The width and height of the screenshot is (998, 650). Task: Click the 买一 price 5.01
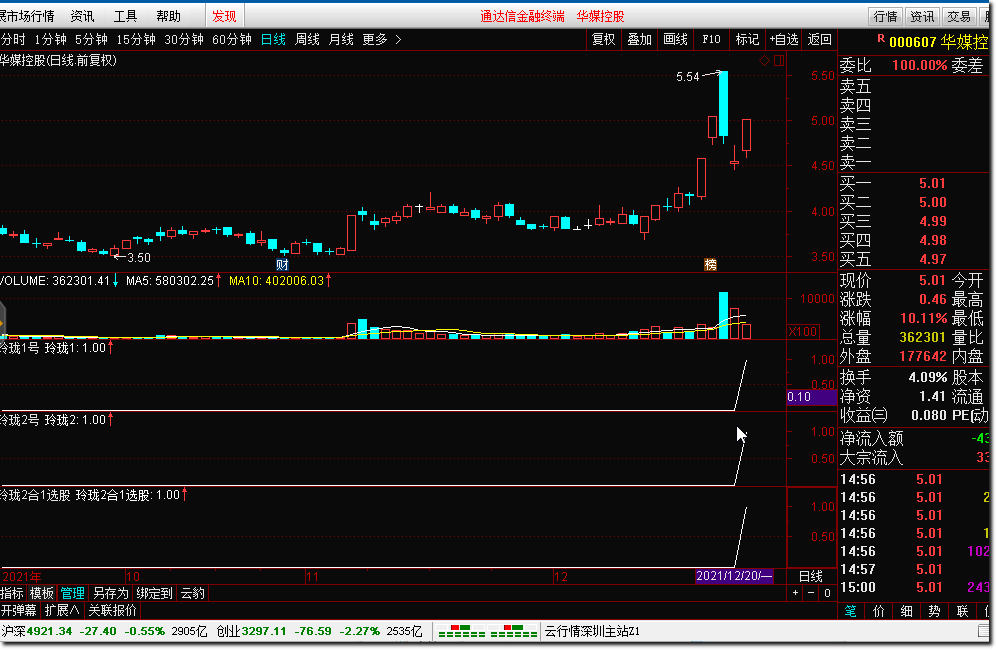pyautogui.click(x=932, y=183)
